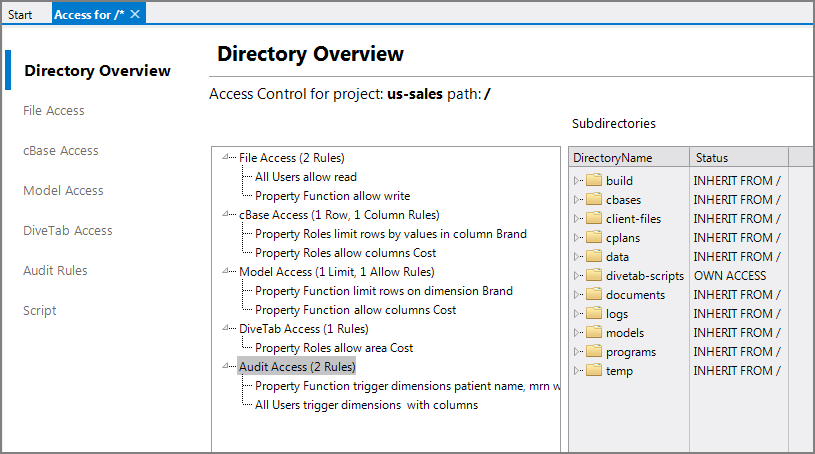The height and width of the screenshot is (454, 815).
Task: Click the cbases folder icon
Action: pyautogui.click(x=594, y=199)
